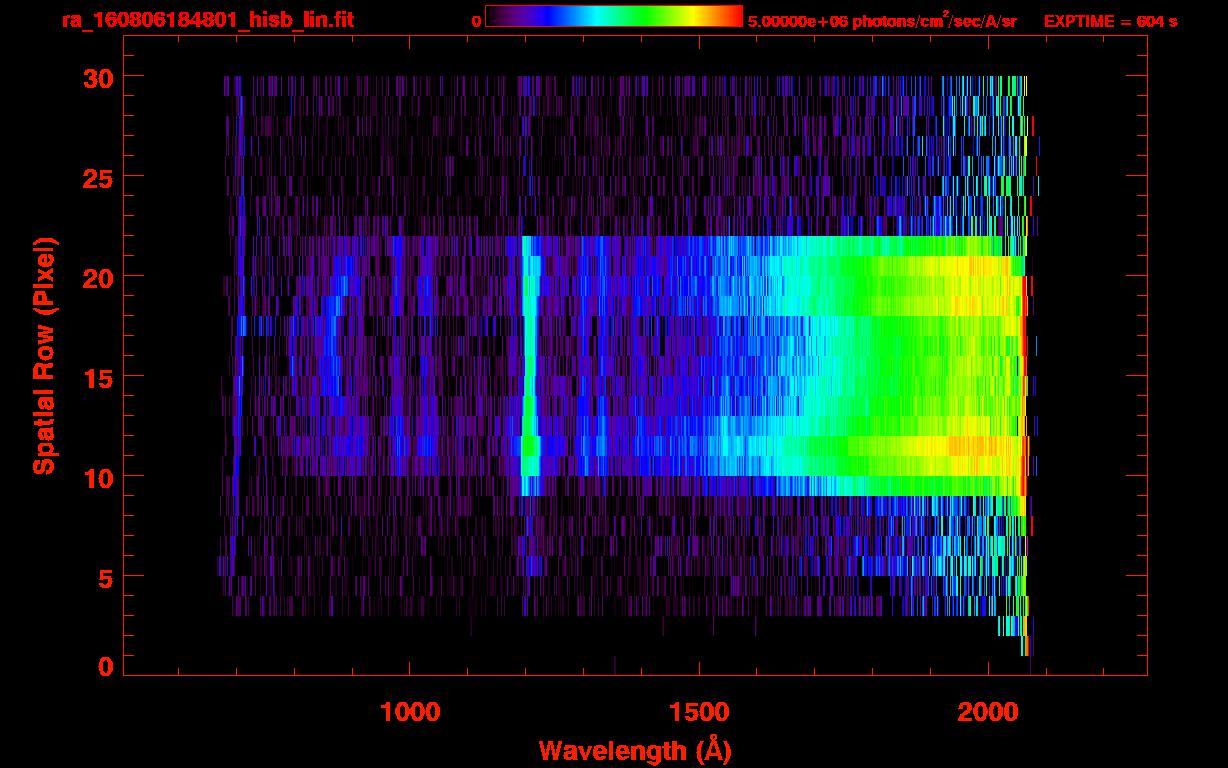Click the 5.00000e+06 photons/cm²/sec/A/sr label

tap(882, 20)
